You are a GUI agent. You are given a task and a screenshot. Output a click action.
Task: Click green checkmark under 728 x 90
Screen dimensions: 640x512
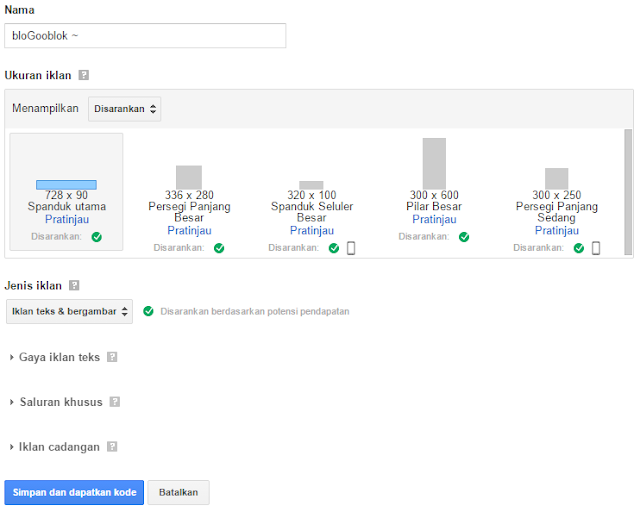click(97, 237)
